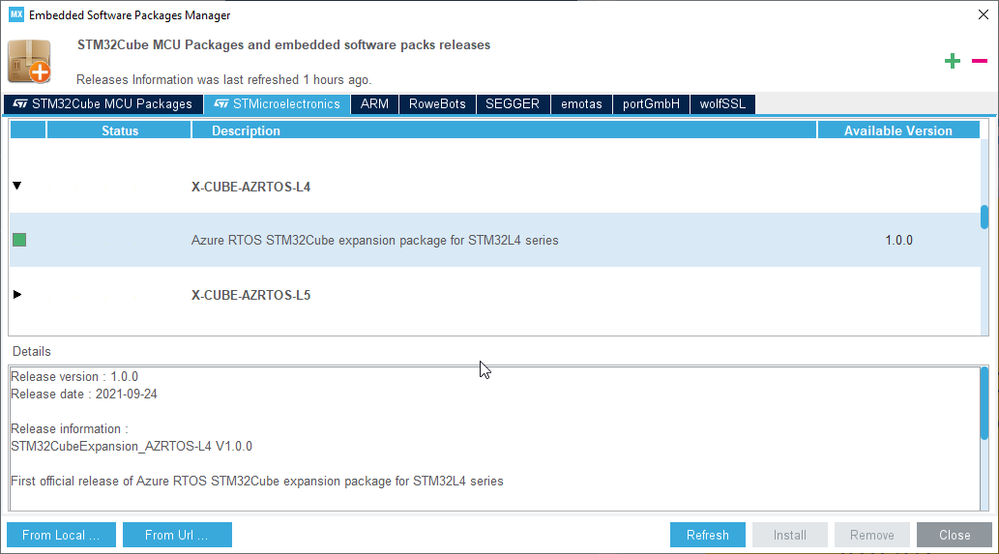Switch to the SEGGER tab
This screenshot has height=554, width=999.
512,104
